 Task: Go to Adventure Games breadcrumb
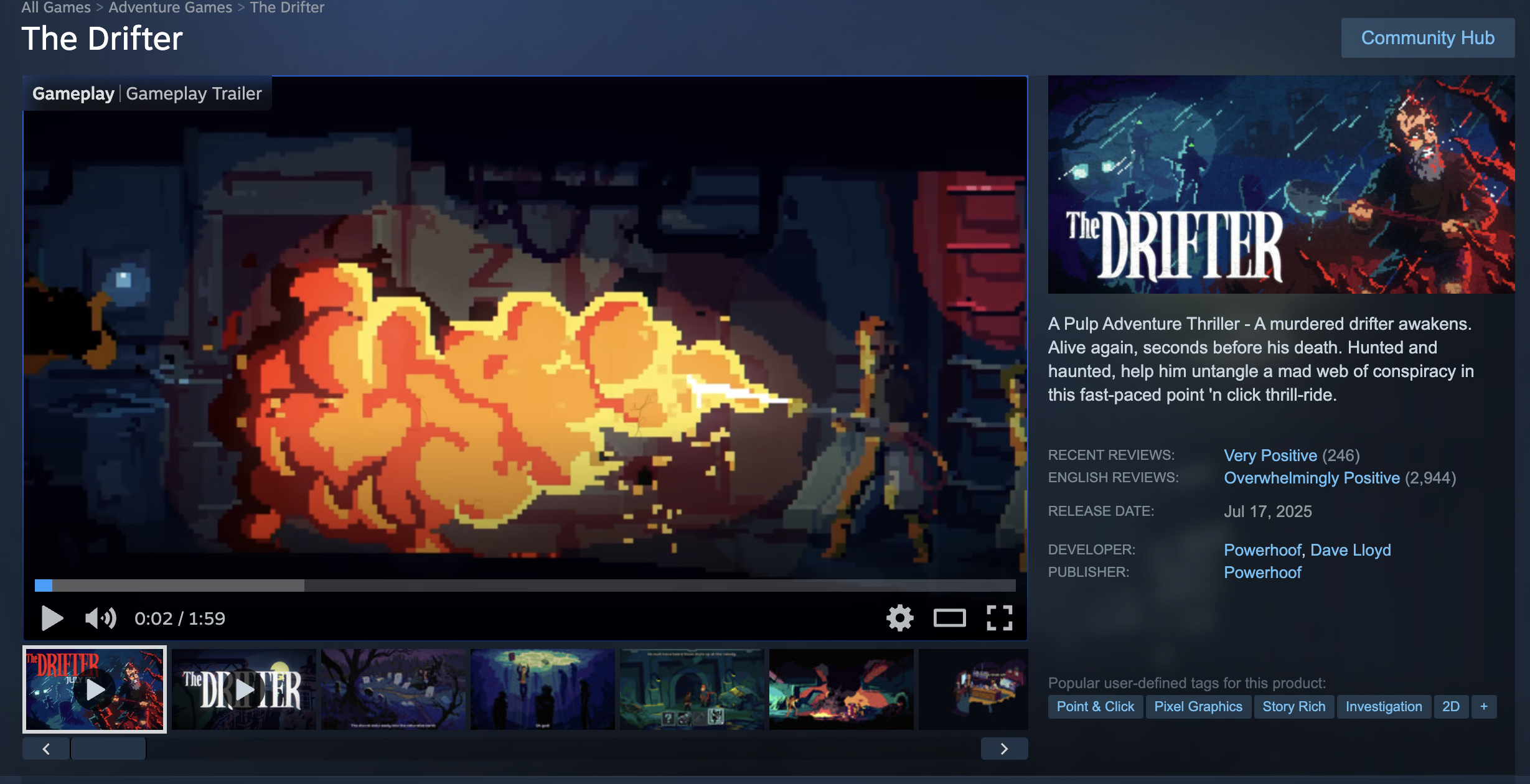pyautogui.click(x=170, y=8)
